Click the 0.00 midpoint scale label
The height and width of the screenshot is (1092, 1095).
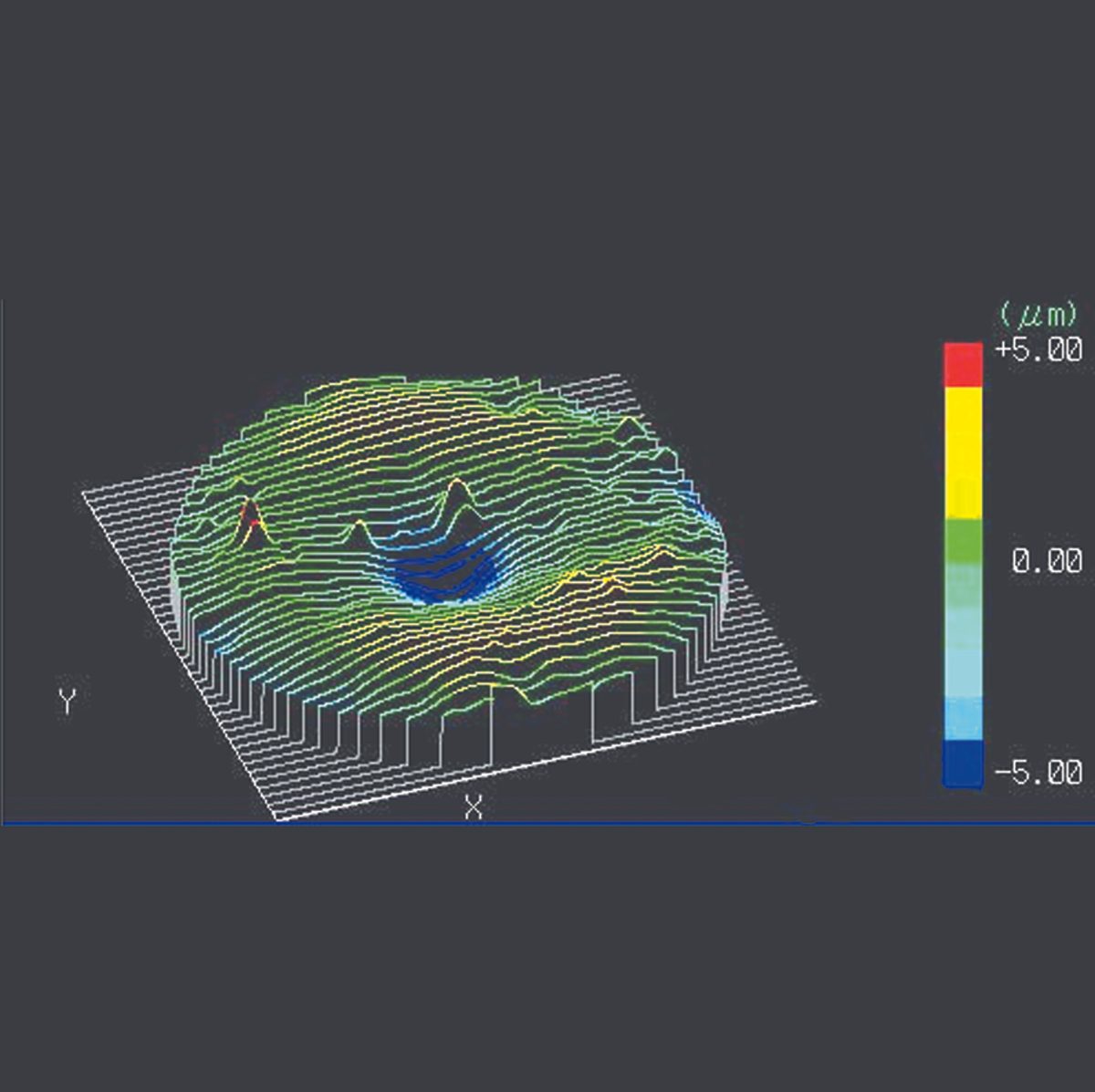pos(1046,560)
